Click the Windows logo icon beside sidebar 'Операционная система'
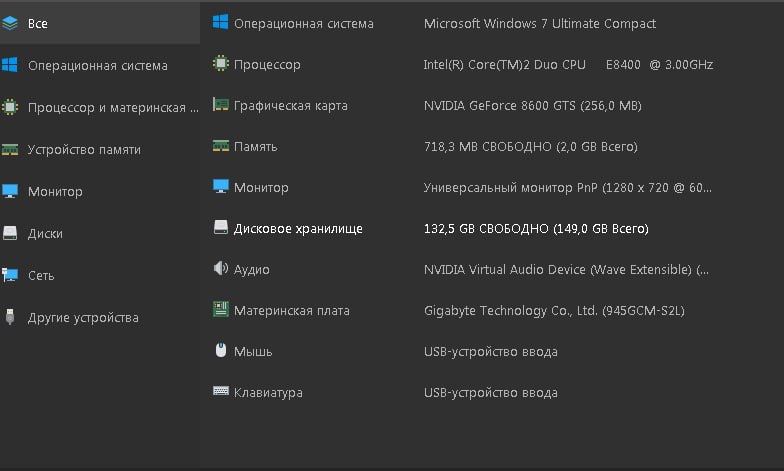The height and width of the screenshot is (471, 784). pos(10,65)
